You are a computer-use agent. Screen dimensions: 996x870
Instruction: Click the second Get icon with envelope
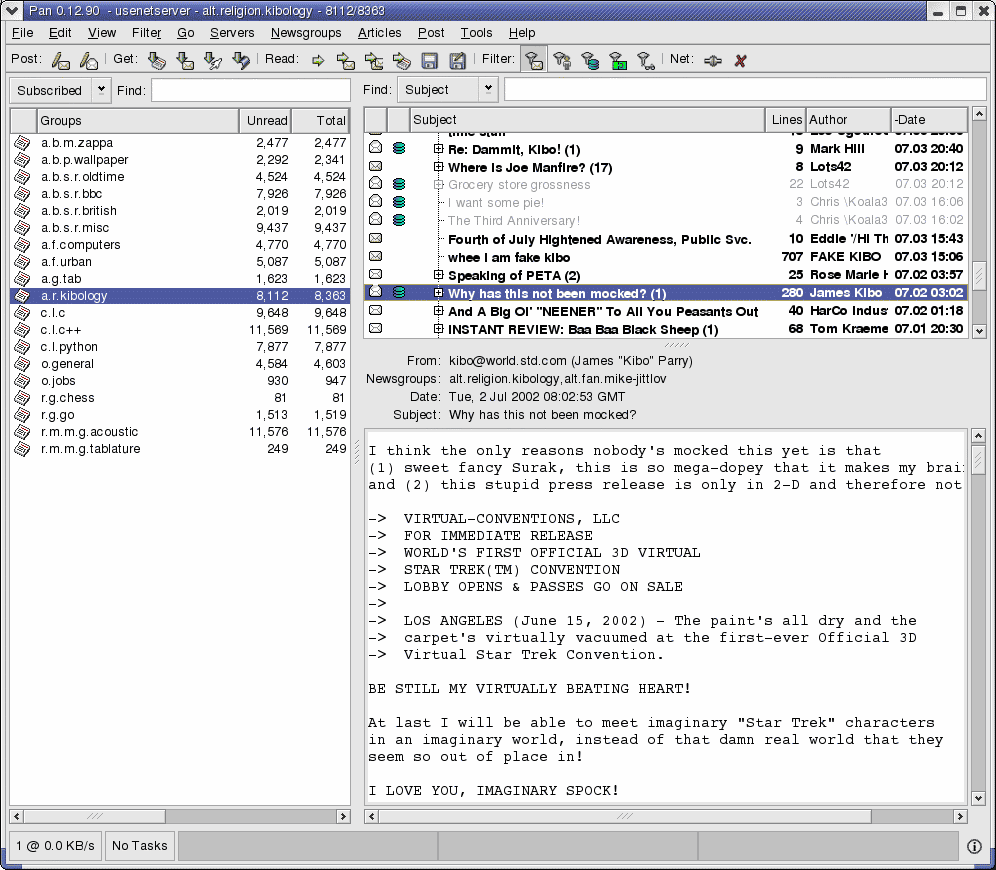[x=185, y=60]
